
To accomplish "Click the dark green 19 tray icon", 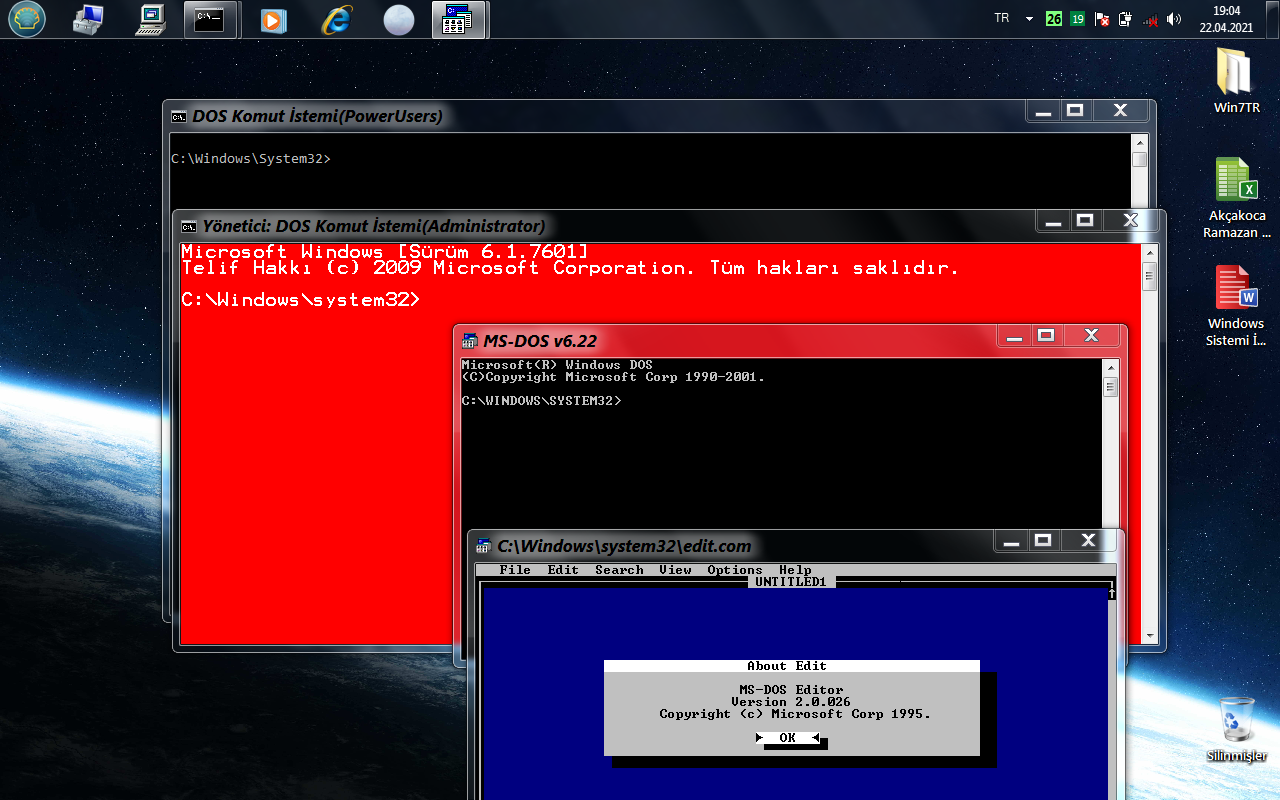I will (x=1077, y=18).
